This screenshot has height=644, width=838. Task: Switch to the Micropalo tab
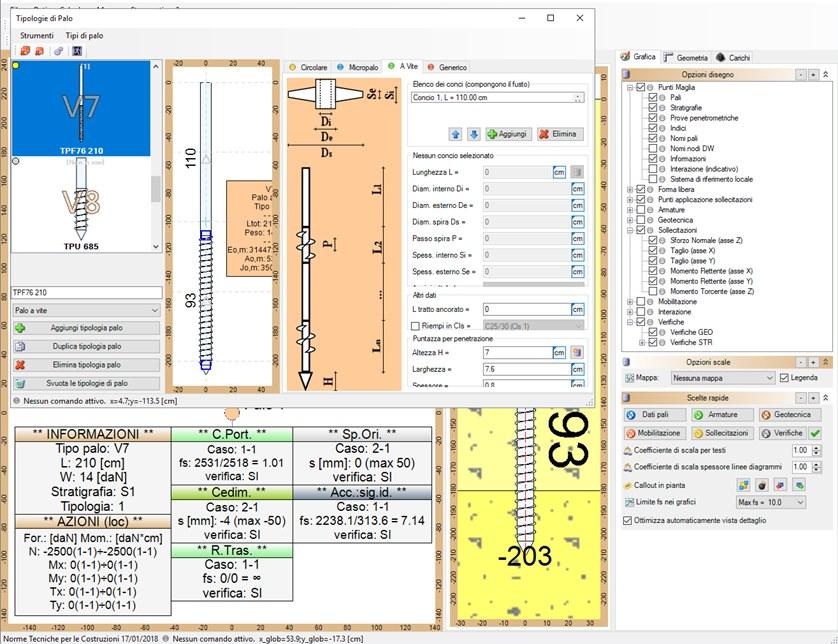pyautogui.click(x=357, y=67)
